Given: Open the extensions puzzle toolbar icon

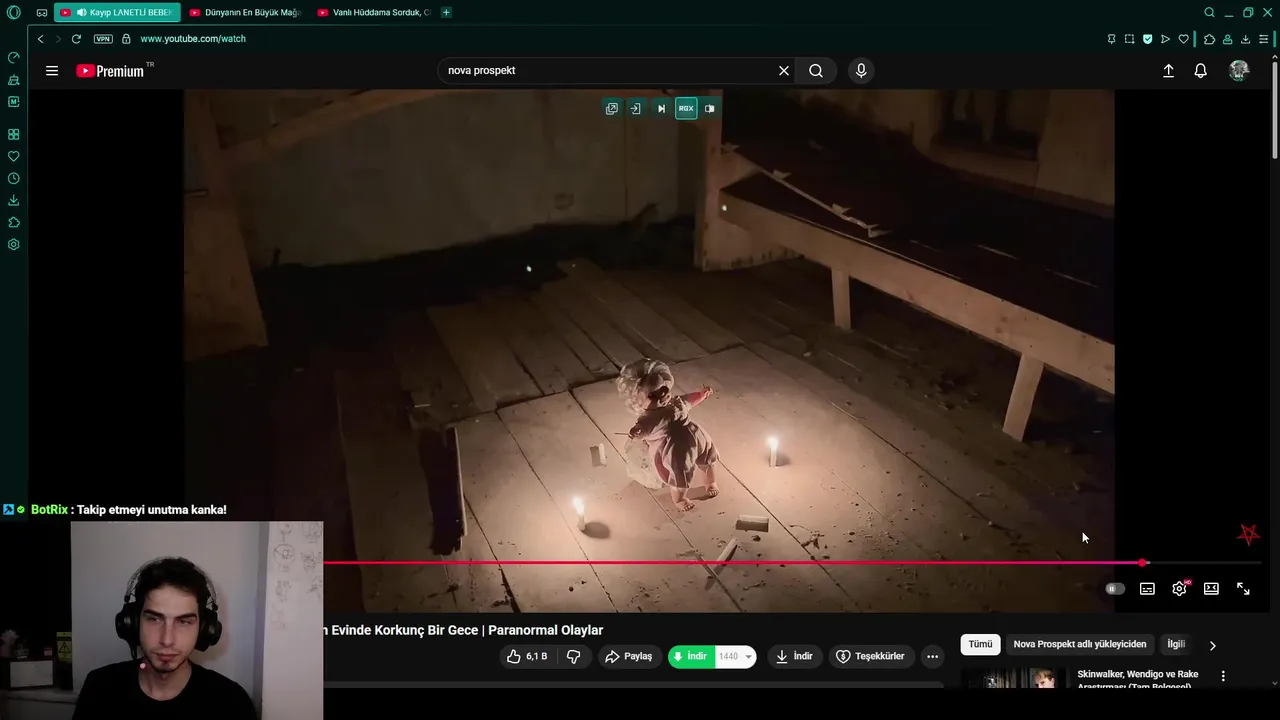Looking at the screenshot, I should pos(1209,39).
